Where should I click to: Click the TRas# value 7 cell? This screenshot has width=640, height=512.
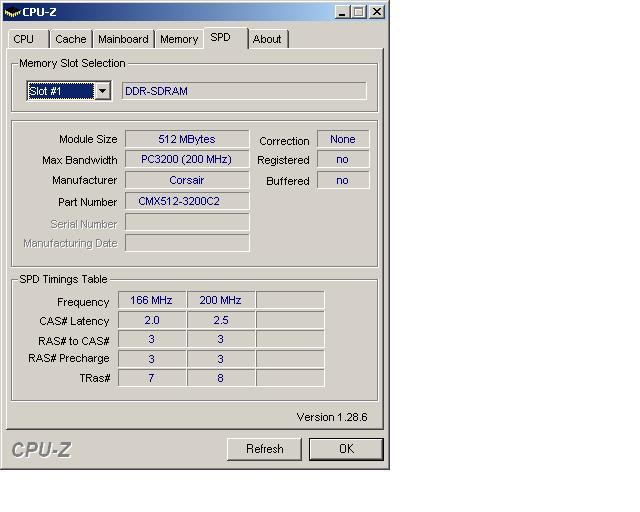152,378
